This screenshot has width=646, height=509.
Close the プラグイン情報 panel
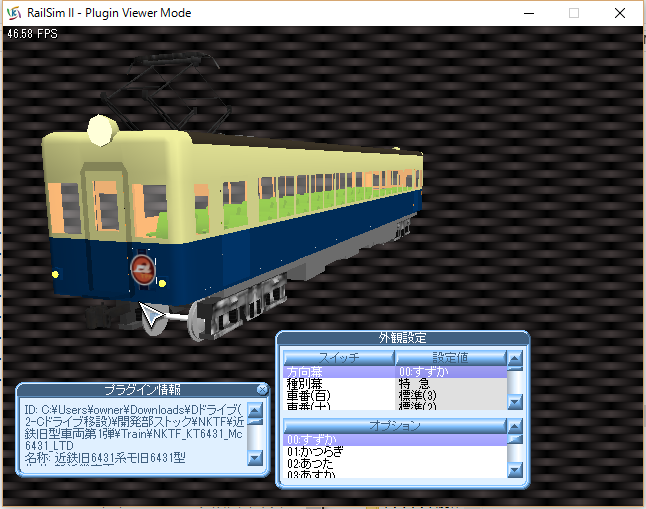pos(262,389)
